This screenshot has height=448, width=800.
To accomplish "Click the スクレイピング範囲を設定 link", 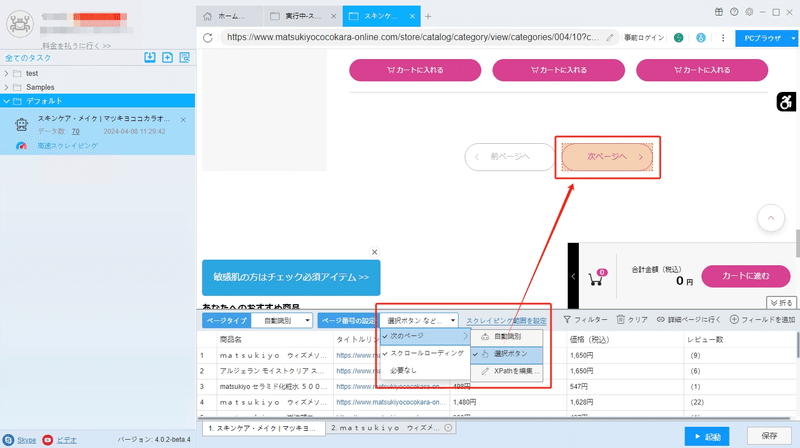I will tap(506, 321).
